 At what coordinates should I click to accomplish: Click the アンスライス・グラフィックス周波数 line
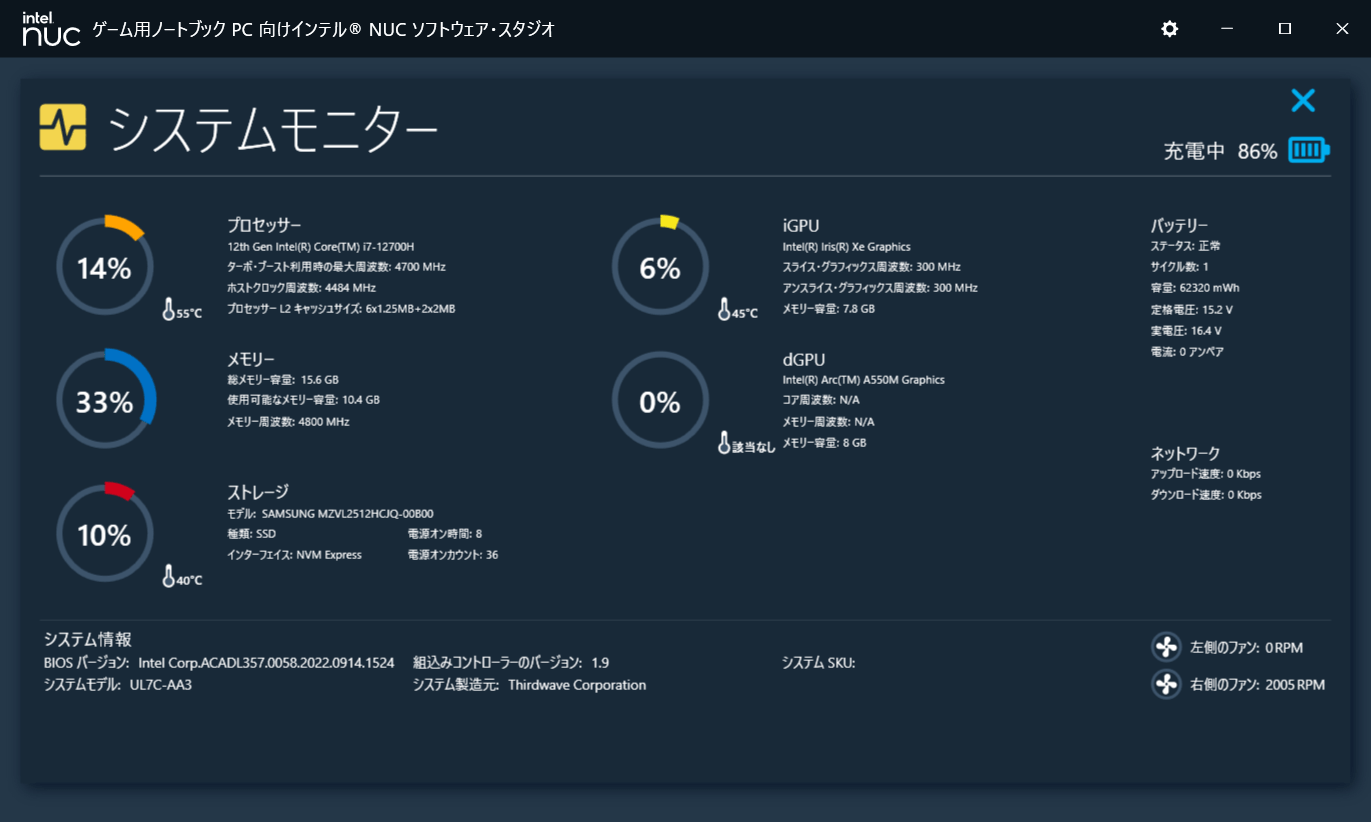click(x=880, y=288)
